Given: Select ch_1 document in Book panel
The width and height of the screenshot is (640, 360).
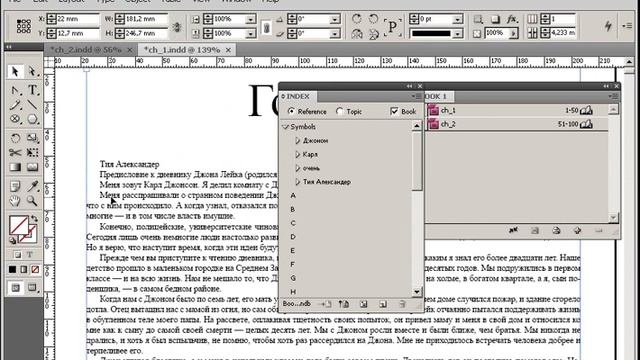Looking at the screenshot, I should click(x=517, y=110).
